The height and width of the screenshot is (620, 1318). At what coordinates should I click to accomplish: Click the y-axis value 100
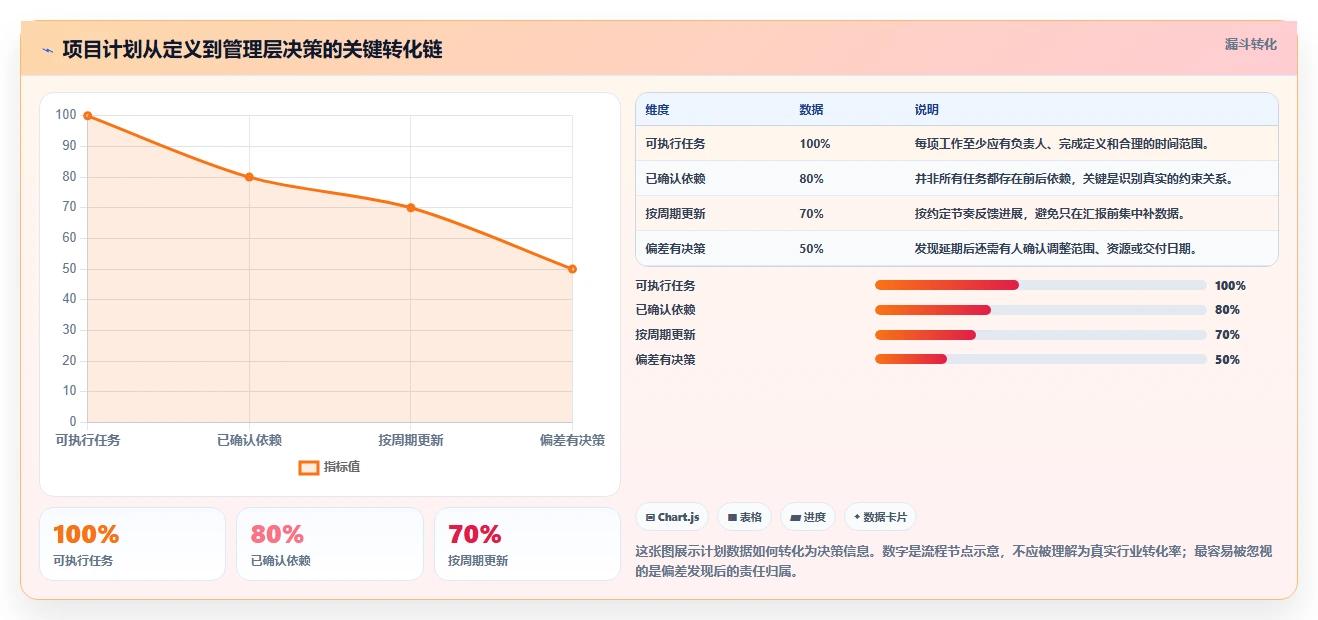(x=66, y=115)
